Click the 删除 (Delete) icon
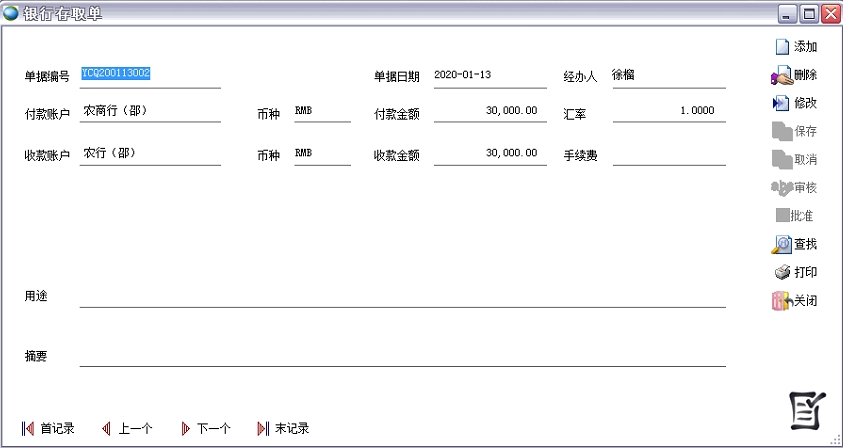 pos(782,75)
